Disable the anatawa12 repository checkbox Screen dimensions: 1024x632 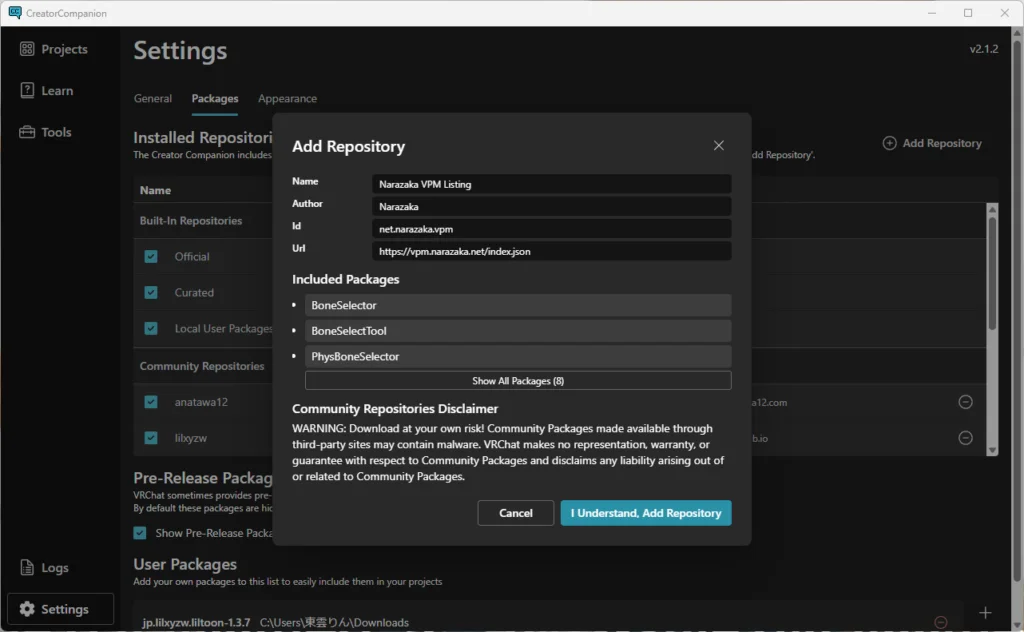pos(151,402)
